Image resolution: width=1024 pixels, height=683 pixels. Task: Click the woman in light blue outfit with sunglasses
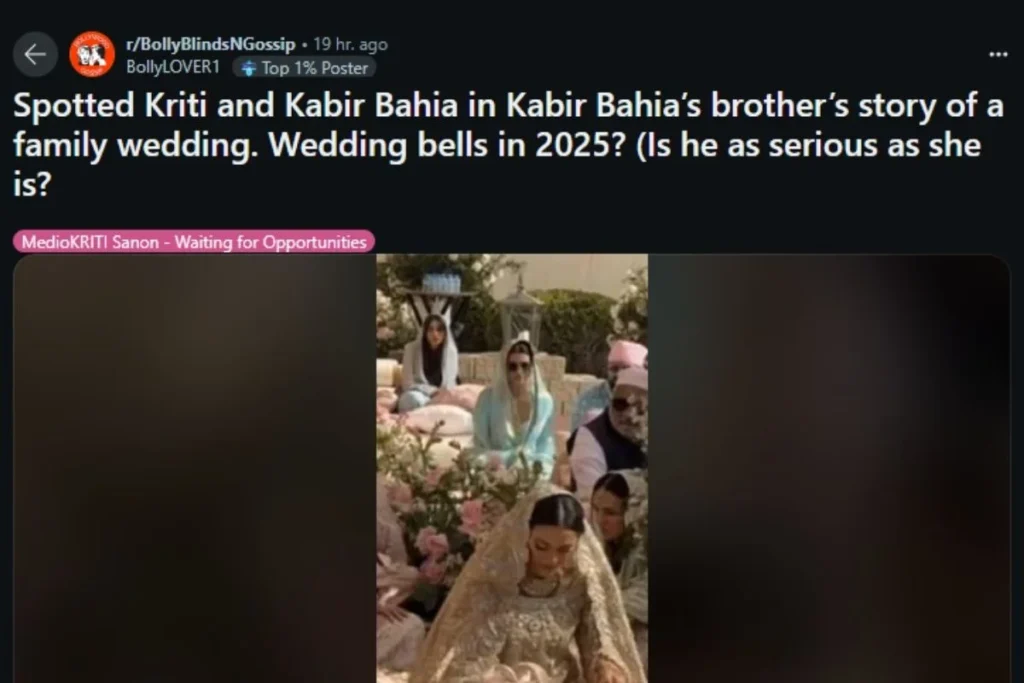(x=517, y=405)
